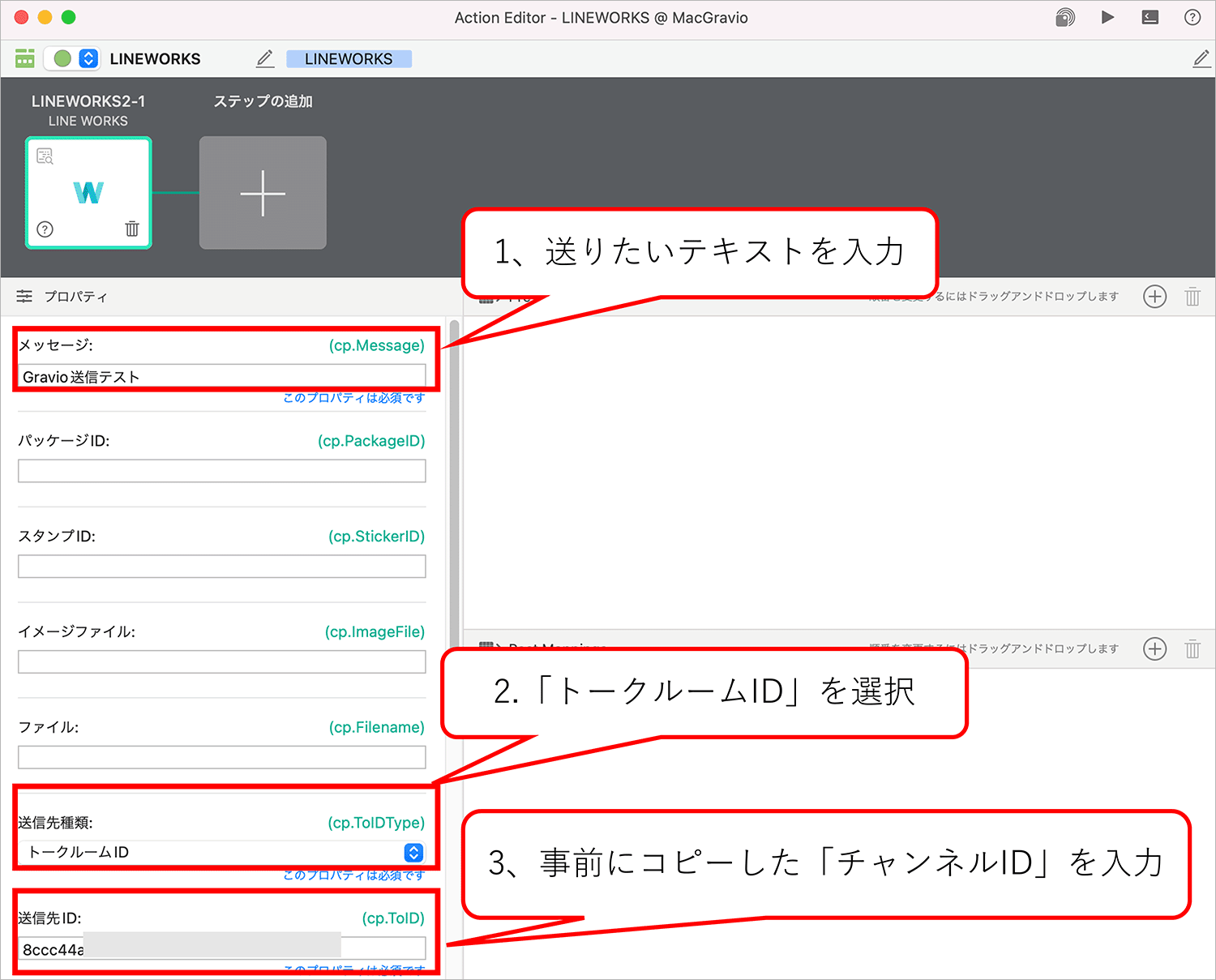Click the pencil icon at far right
The image size is (1216, 980).
[x=1201, y=58]
